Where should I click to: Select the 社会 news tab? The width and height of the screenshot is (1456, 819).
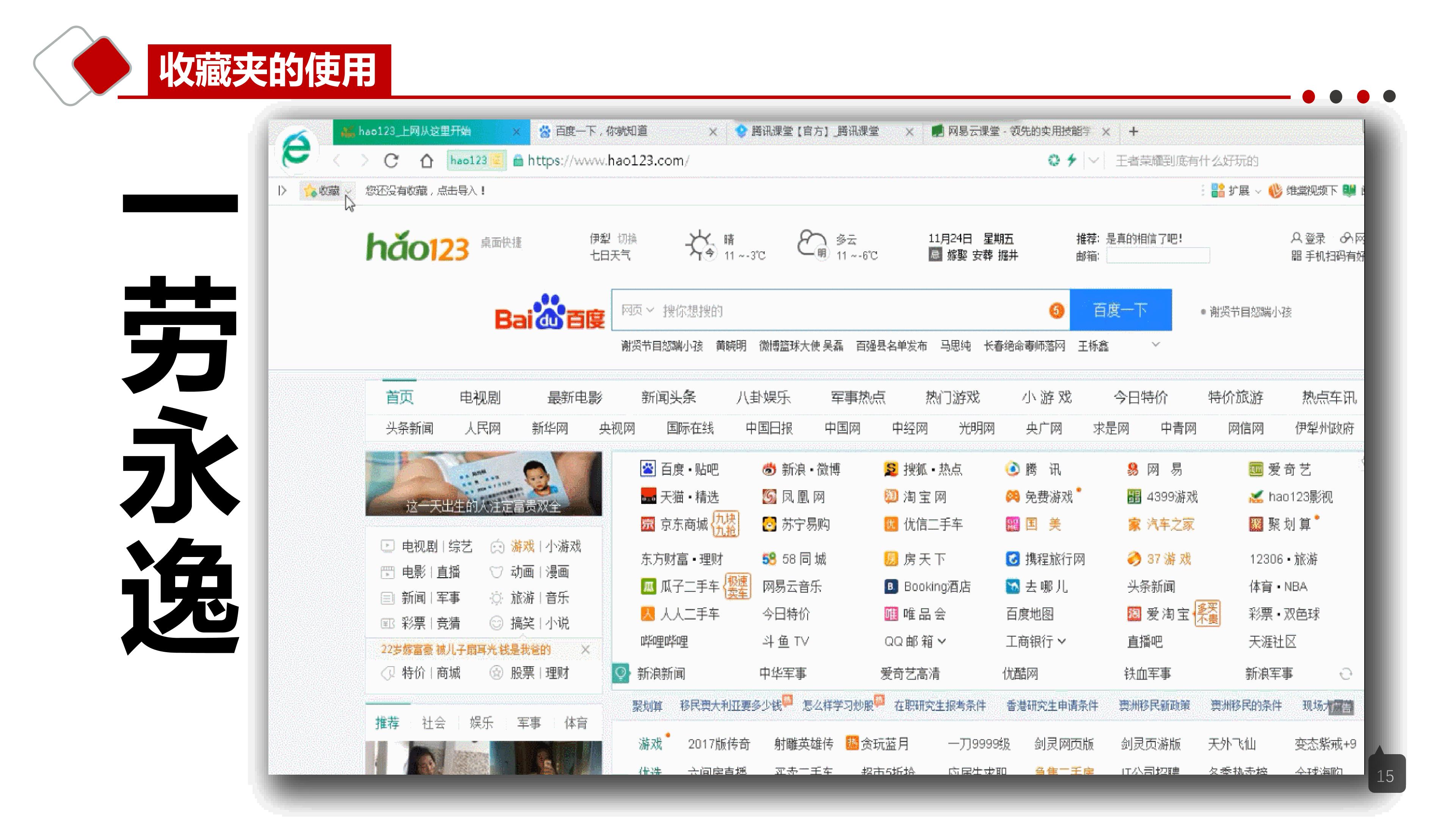tap(433, 722)
